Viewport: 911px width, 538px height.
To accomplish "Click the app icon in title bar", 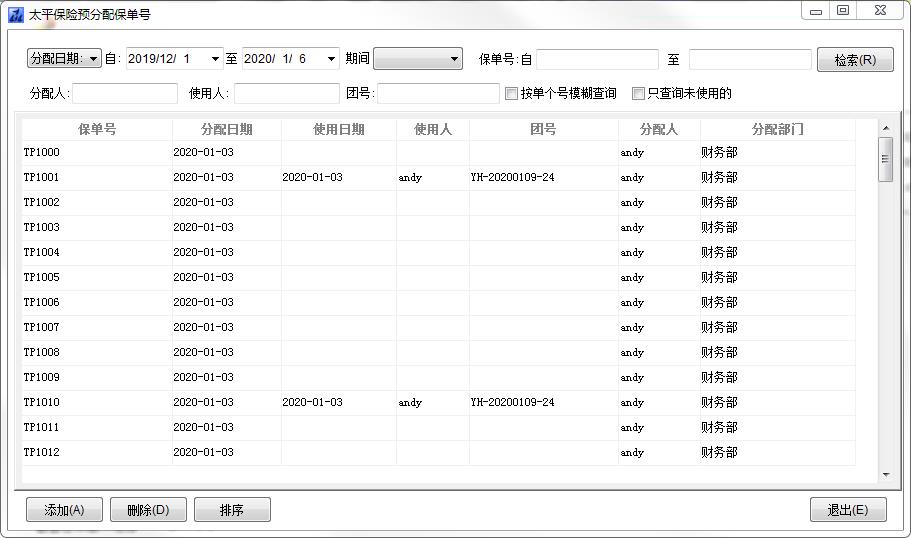I will point(15,15).
